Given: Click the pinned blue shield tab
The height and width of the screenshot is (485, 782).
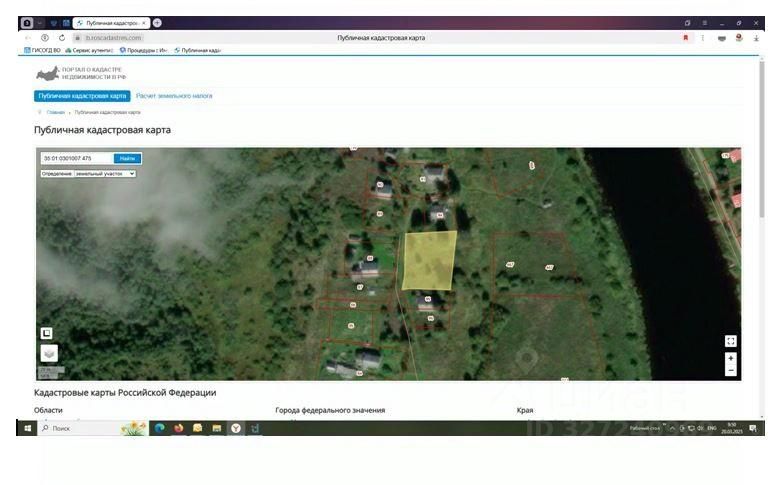Looking at the screenshot, I should 54,23.
